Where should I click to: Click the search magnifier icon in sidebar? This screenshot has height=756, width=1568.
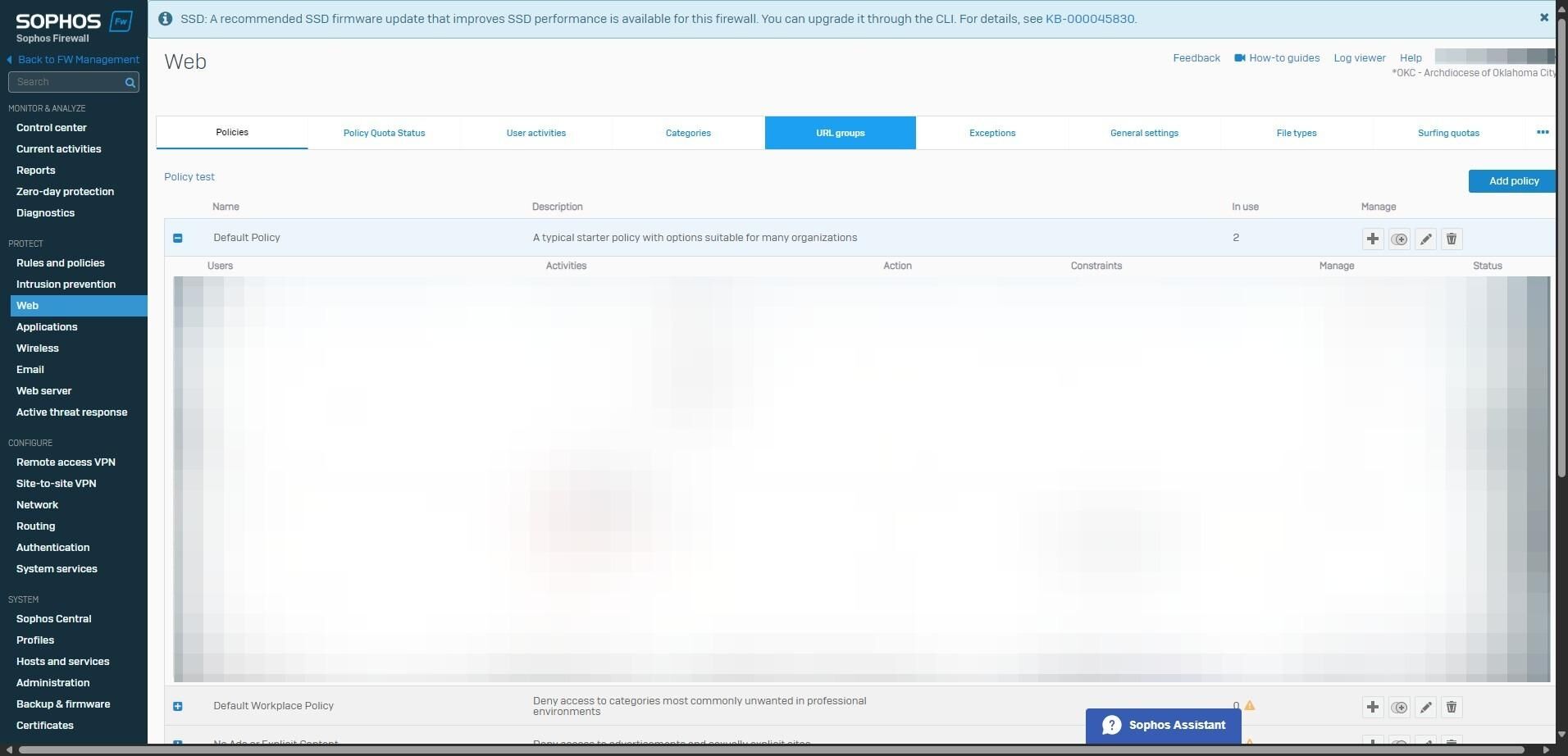pyautogui.click(x=130, y=82)
